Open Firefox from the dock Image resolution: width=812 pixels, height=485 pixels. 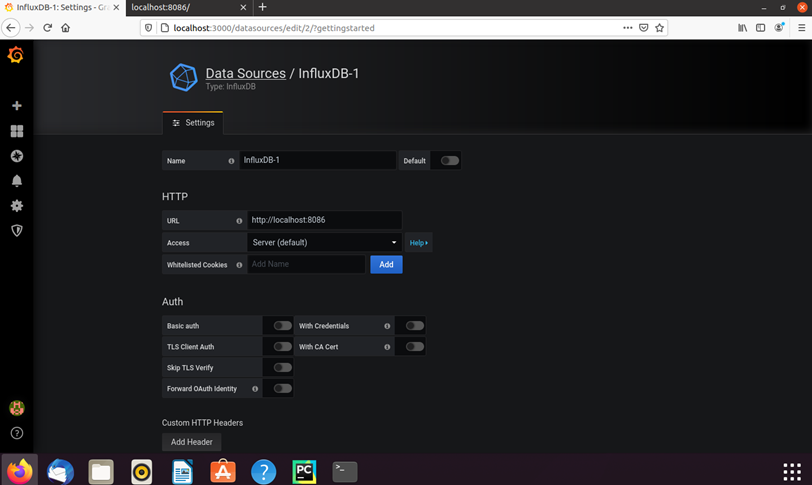(x=20, y=471)
